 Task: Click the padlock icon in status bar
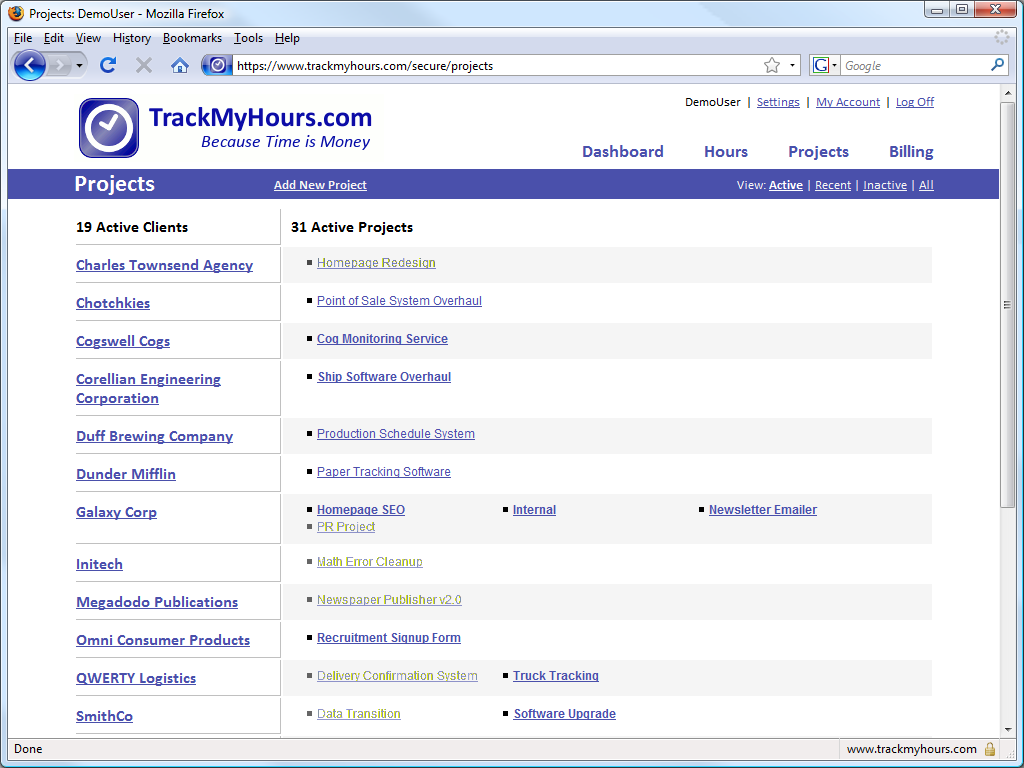click(x=990, y=749)
